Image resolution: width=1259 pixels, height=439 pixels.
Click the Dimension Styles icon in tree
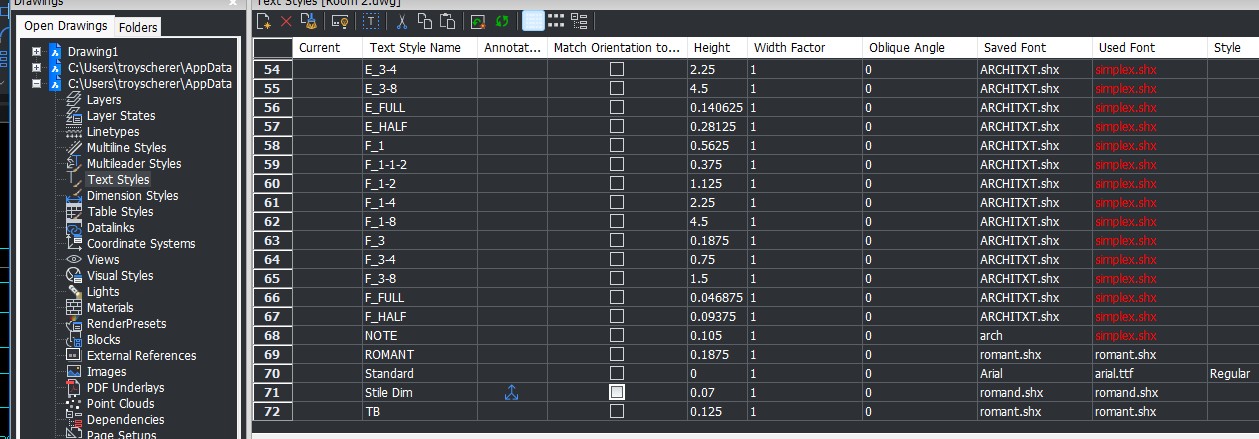coord(74,195)
